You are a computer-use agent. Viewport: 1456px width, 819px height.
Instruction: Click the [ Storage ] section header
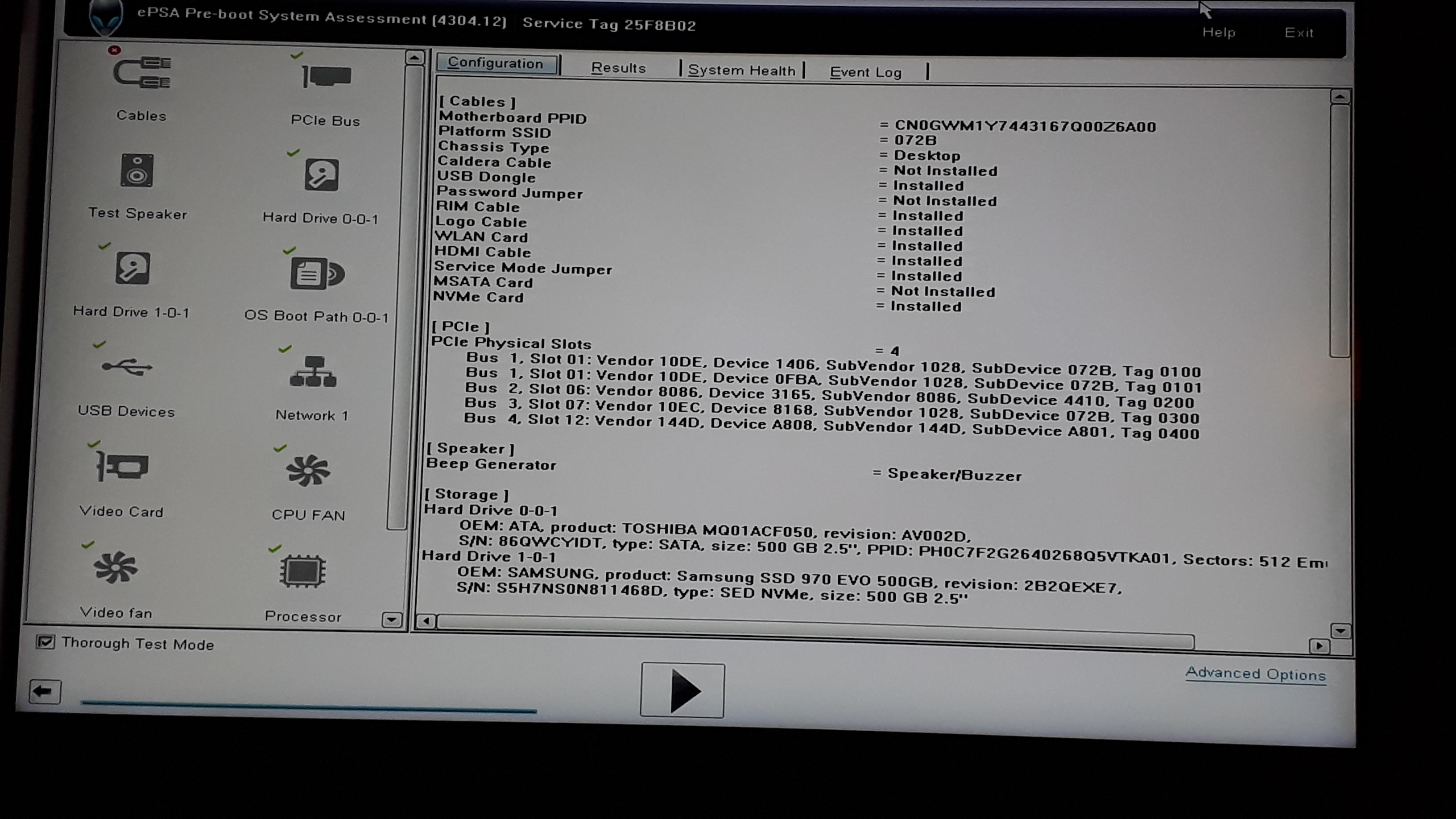[x=467, y=495]
